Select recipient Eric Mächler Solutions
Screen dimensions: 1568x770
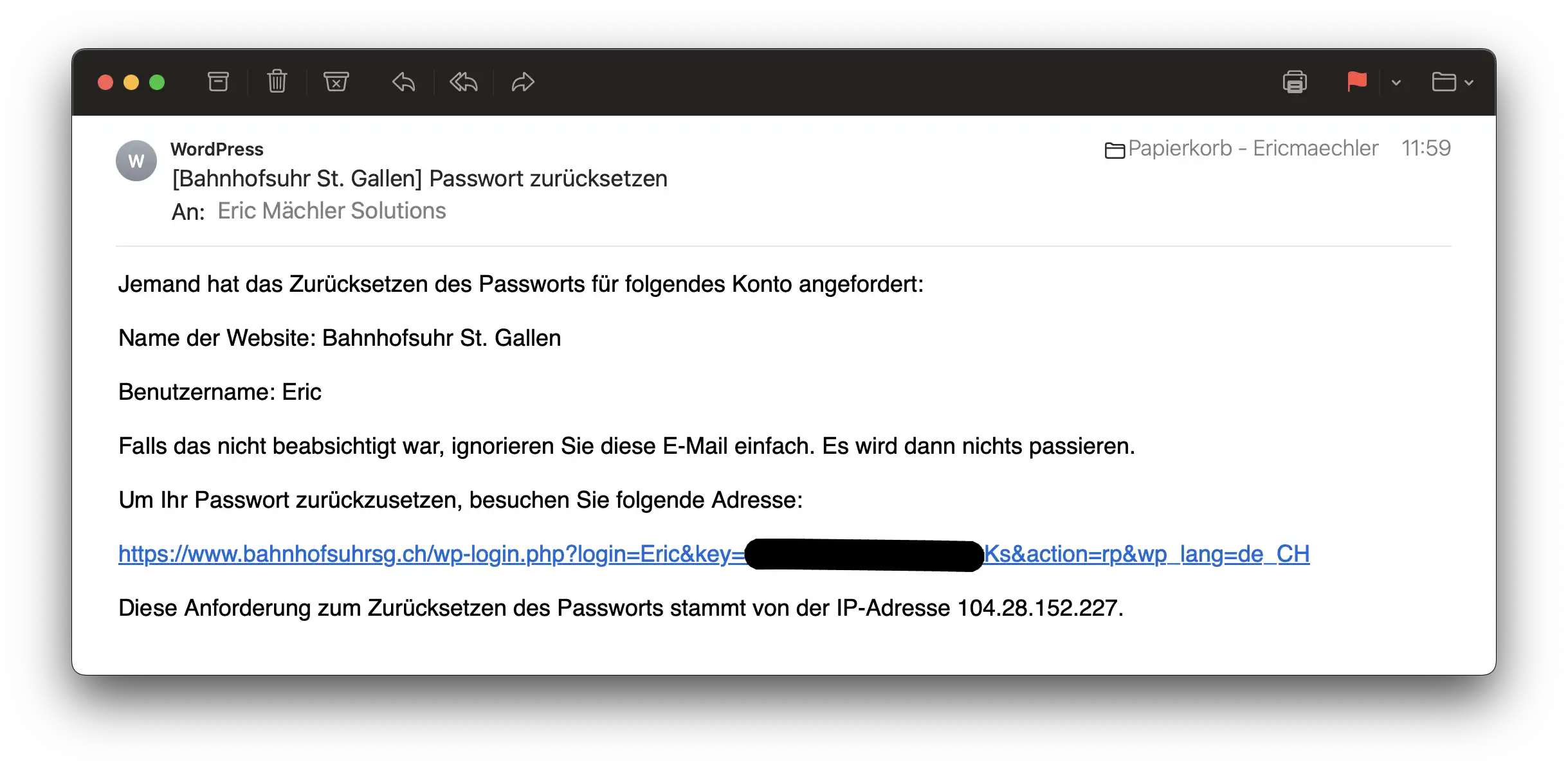[x=331, y=211]
